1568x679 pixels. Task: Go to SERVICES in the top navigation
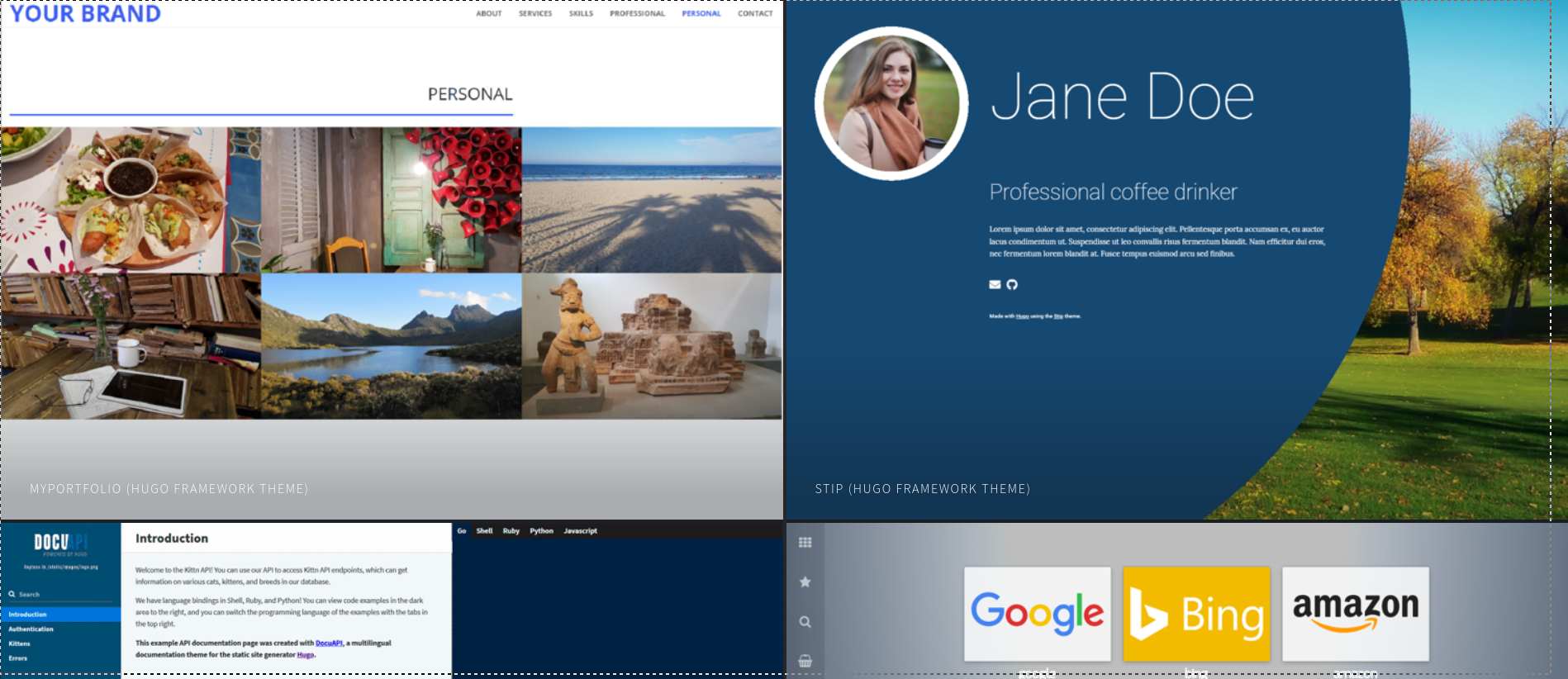point(535,13)
